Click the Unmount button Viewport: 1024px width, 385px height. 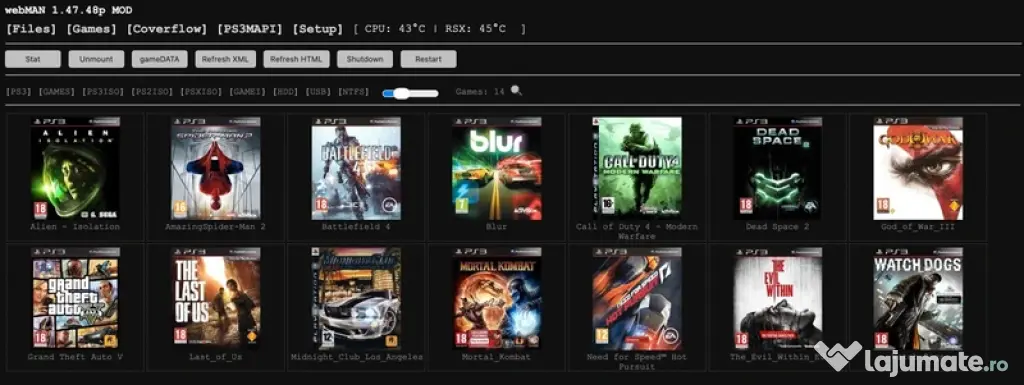tap(96, 59)
